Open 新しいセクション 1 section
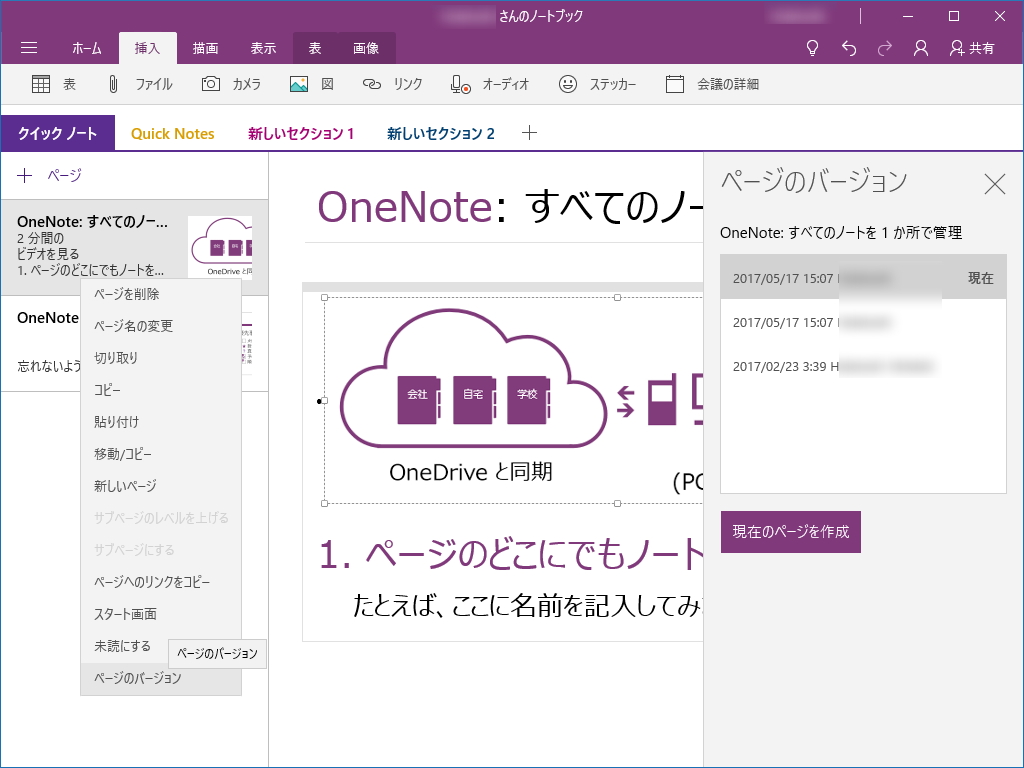This screenshot has height=768, width=1024. (300, 133)
